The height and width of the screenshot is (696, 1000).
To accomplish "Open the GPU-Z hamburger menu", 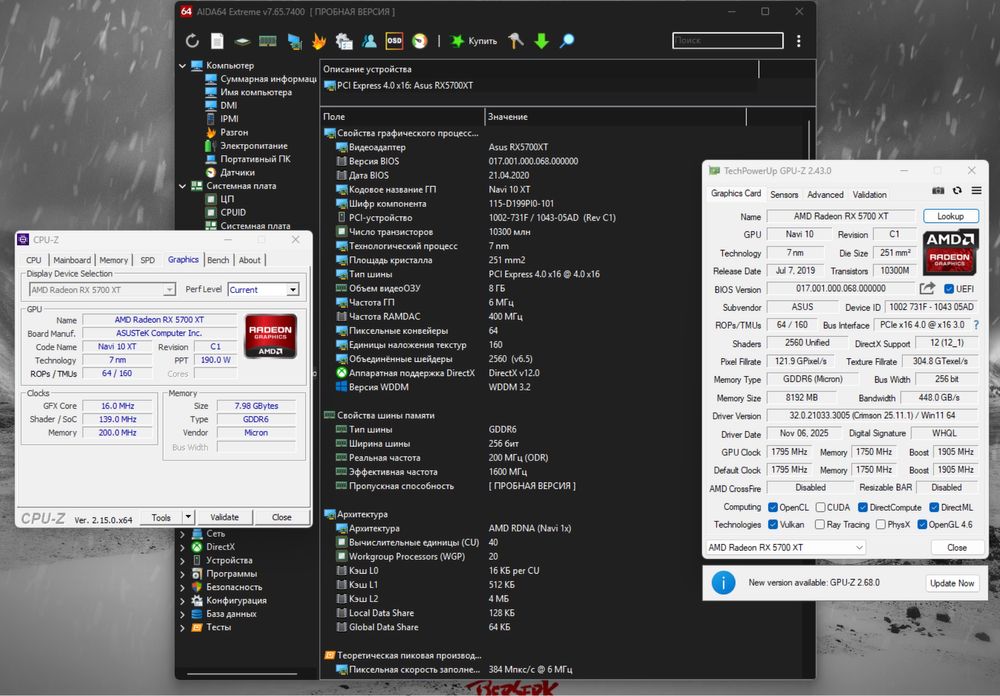I will tap(976, 191).
